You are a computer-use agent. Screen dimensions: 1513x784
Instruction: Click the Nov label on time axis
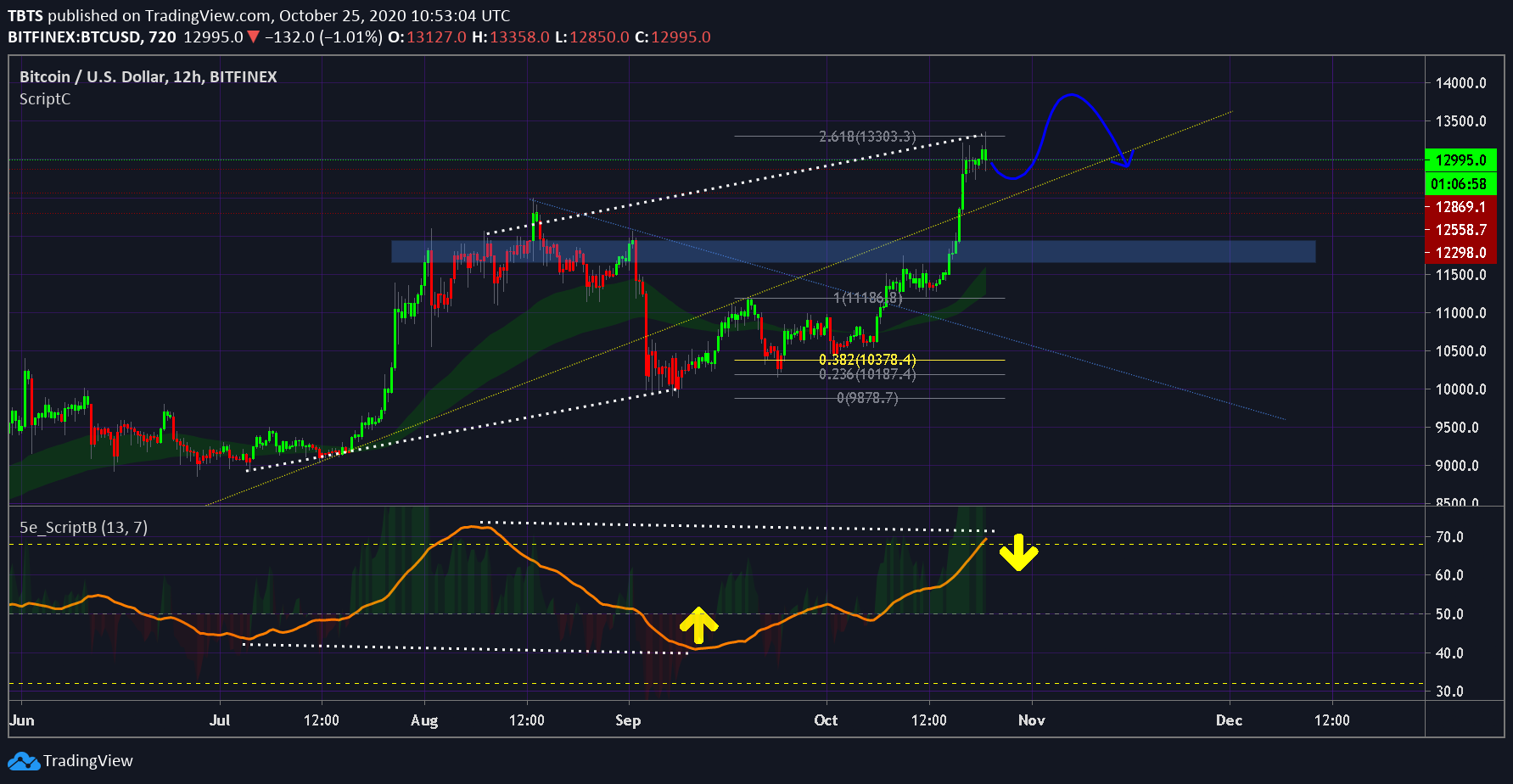(x=1031, y=720)
